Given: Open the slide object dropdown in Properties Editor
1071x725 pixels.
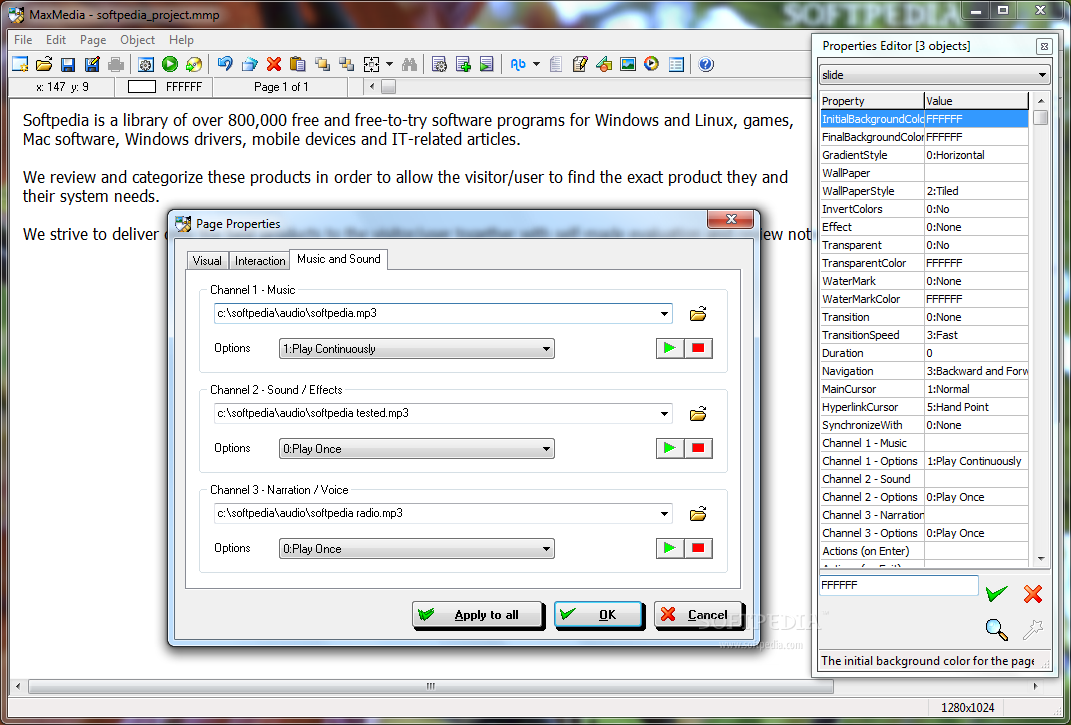Looking at the screenshot, I should 934,75.
